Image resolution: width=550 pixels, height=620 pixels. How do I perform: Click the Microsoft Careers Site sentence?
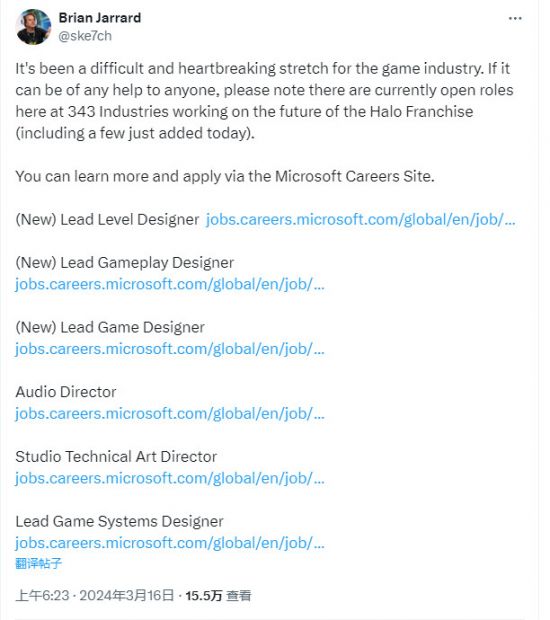click(x=225, y=176)
